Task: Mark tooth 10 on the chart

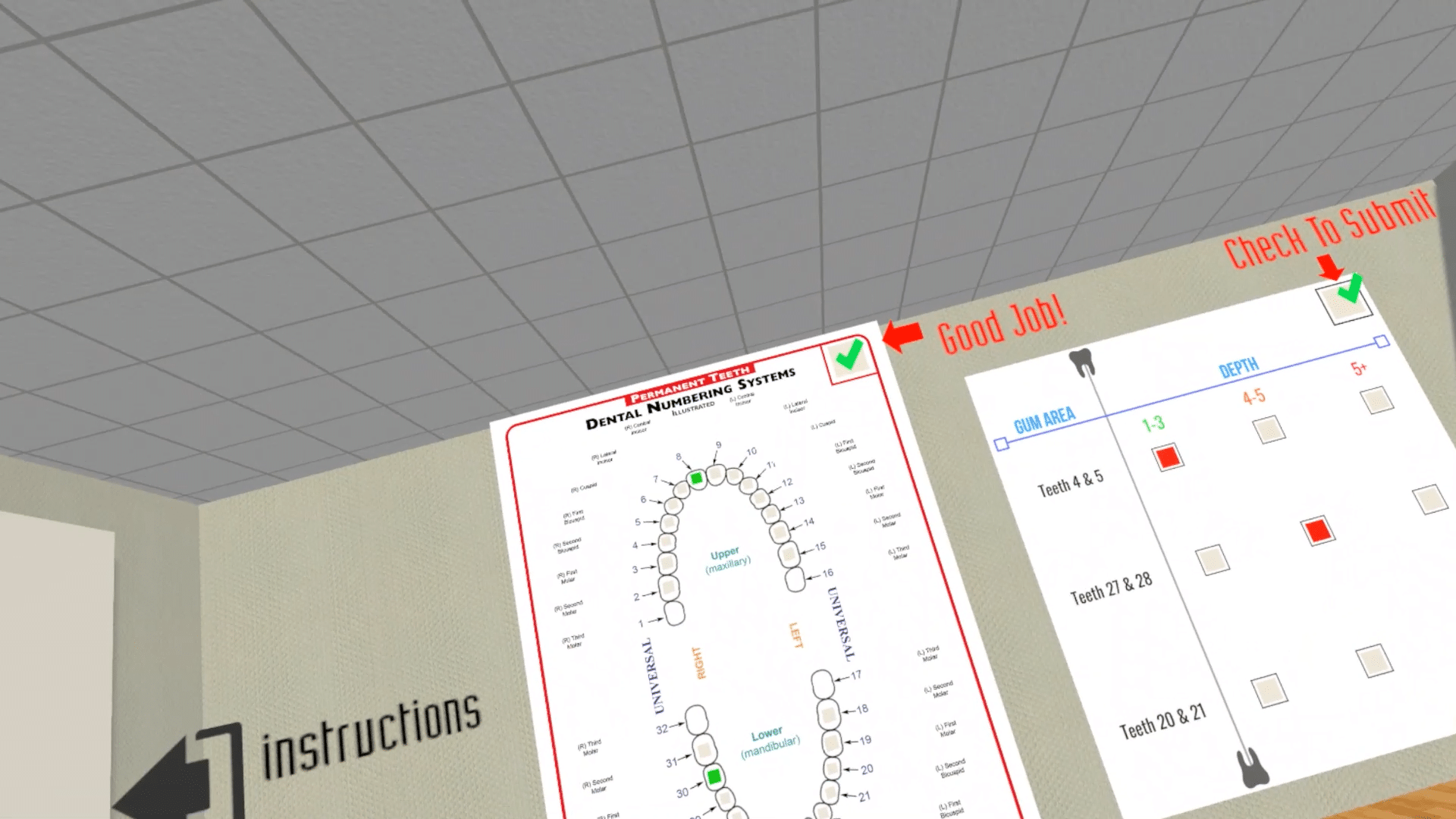Action: coord(733,475)
